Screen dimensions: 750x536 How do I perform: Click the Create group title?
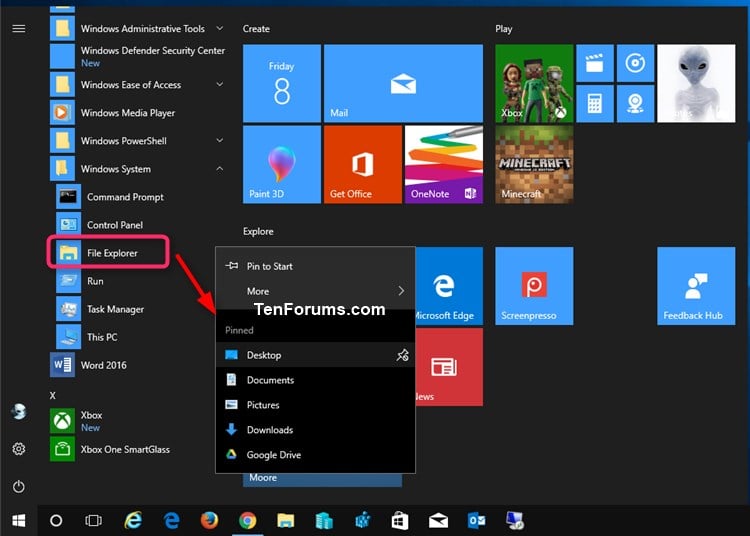[256, 29]
